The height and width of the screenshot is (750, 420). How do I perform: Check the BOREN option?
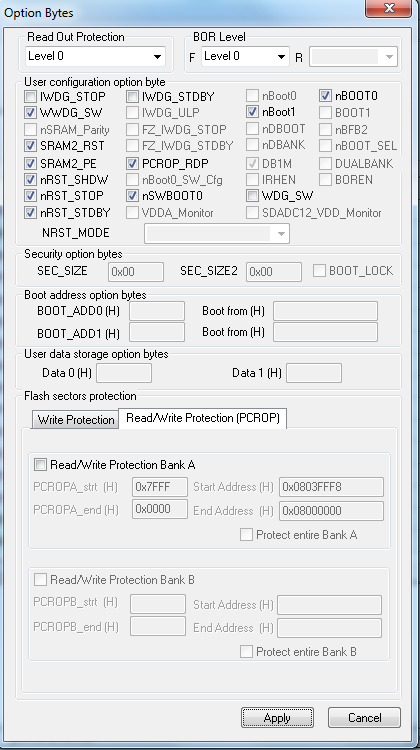tap(325, 179)
